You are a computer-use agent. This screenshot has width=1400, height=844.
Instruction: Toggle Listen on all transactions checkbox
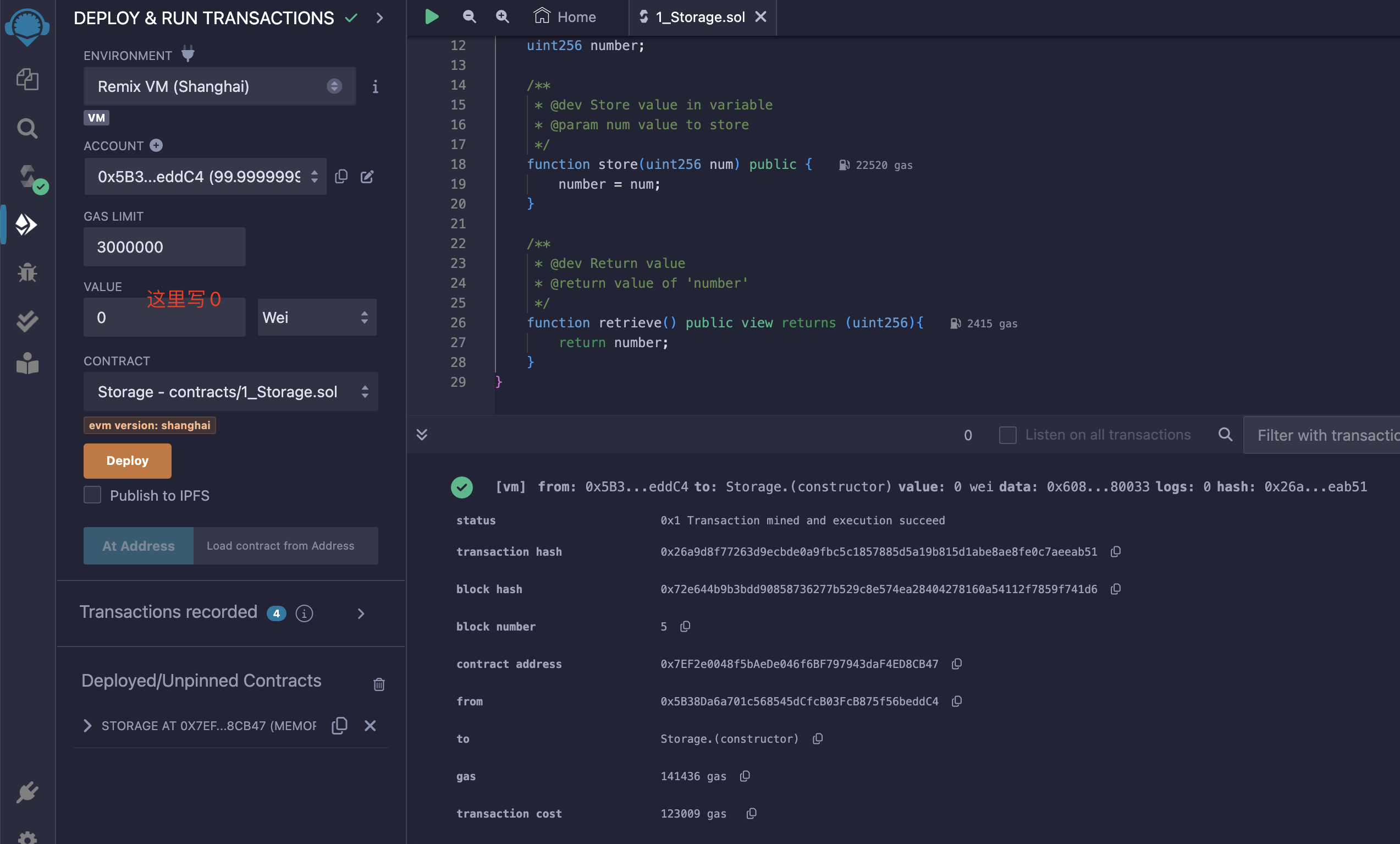click(1007, 435)
